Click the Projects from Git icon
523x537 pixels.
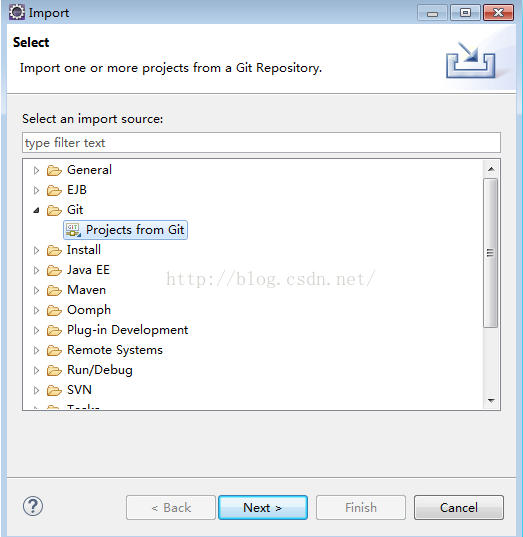[x=73, y=230]
